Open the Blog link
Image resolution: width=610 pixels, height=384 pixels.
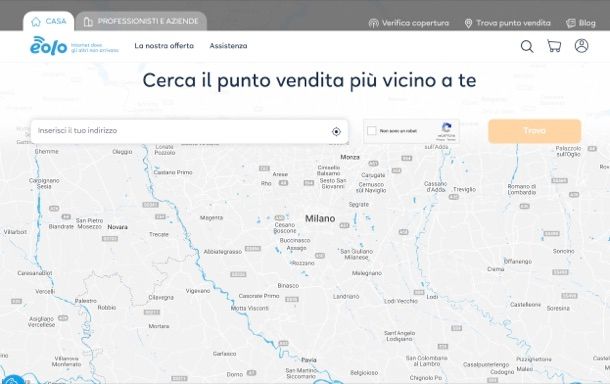pos(587,23)
